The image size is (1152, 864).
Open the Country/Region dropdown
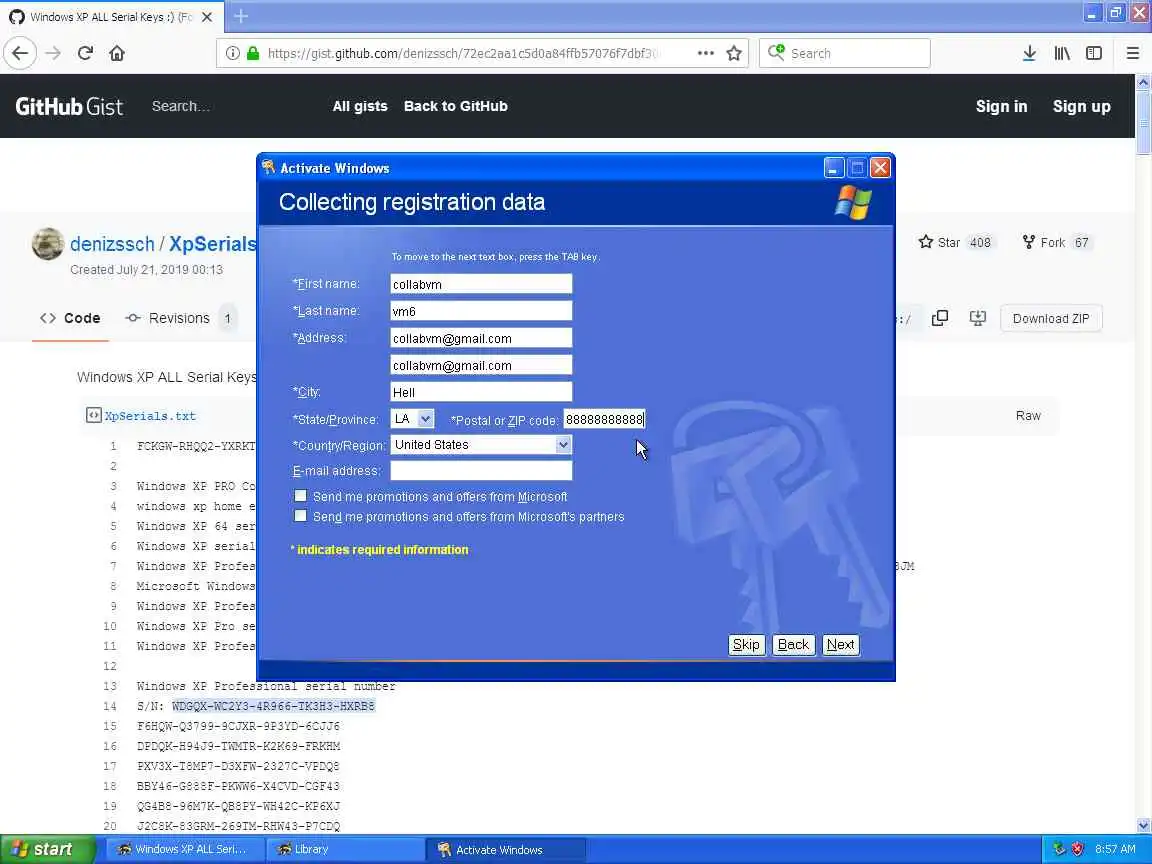(563, 444)
